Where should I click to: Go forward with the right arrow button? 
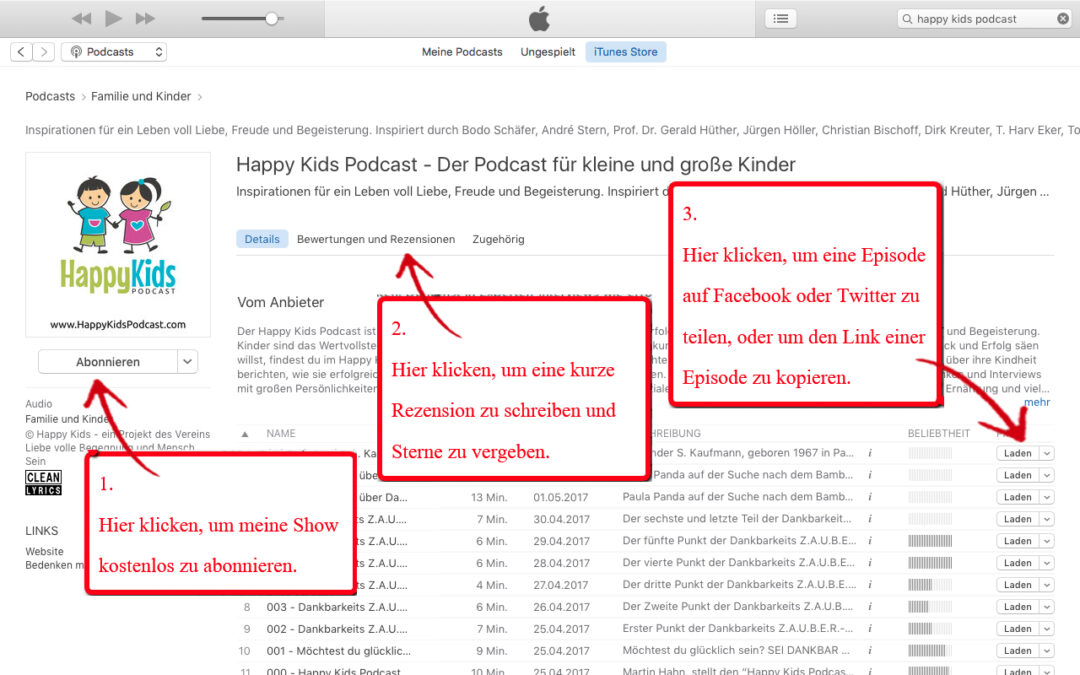(43, 52)
